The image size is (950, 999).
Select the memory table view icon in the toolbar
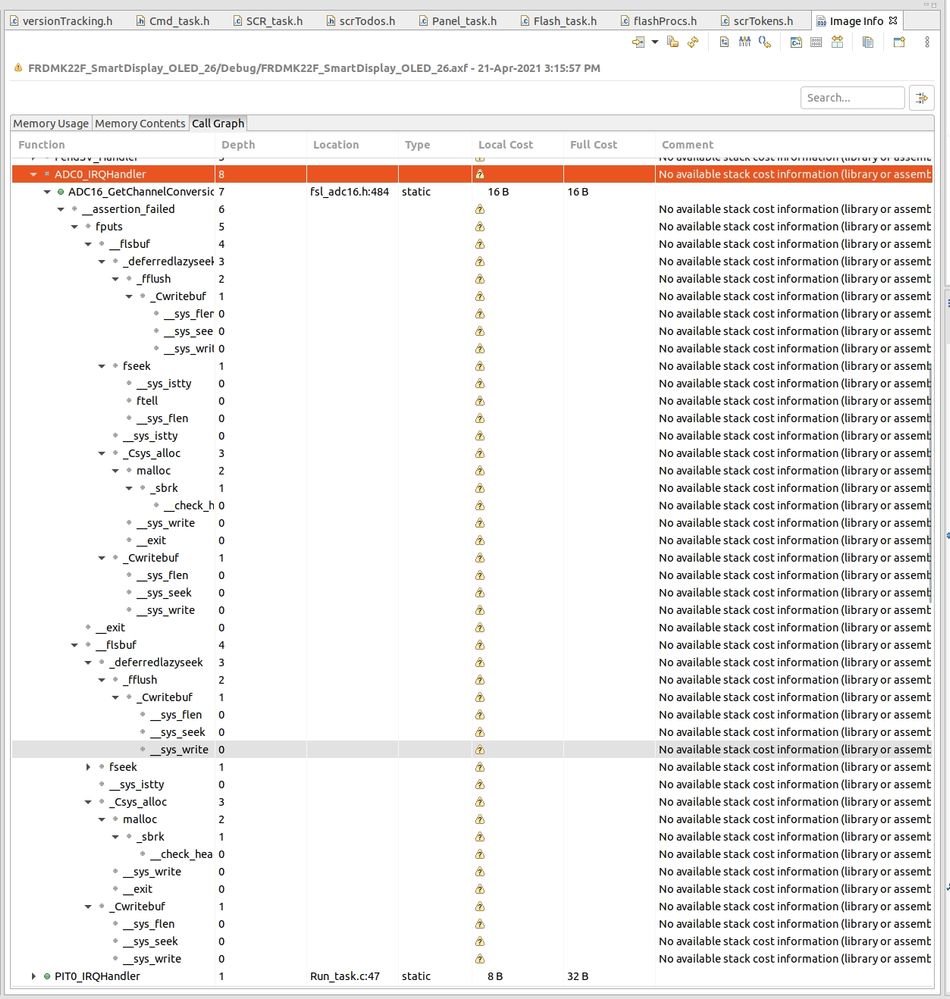pyautogui.click(x=816, y=43)
